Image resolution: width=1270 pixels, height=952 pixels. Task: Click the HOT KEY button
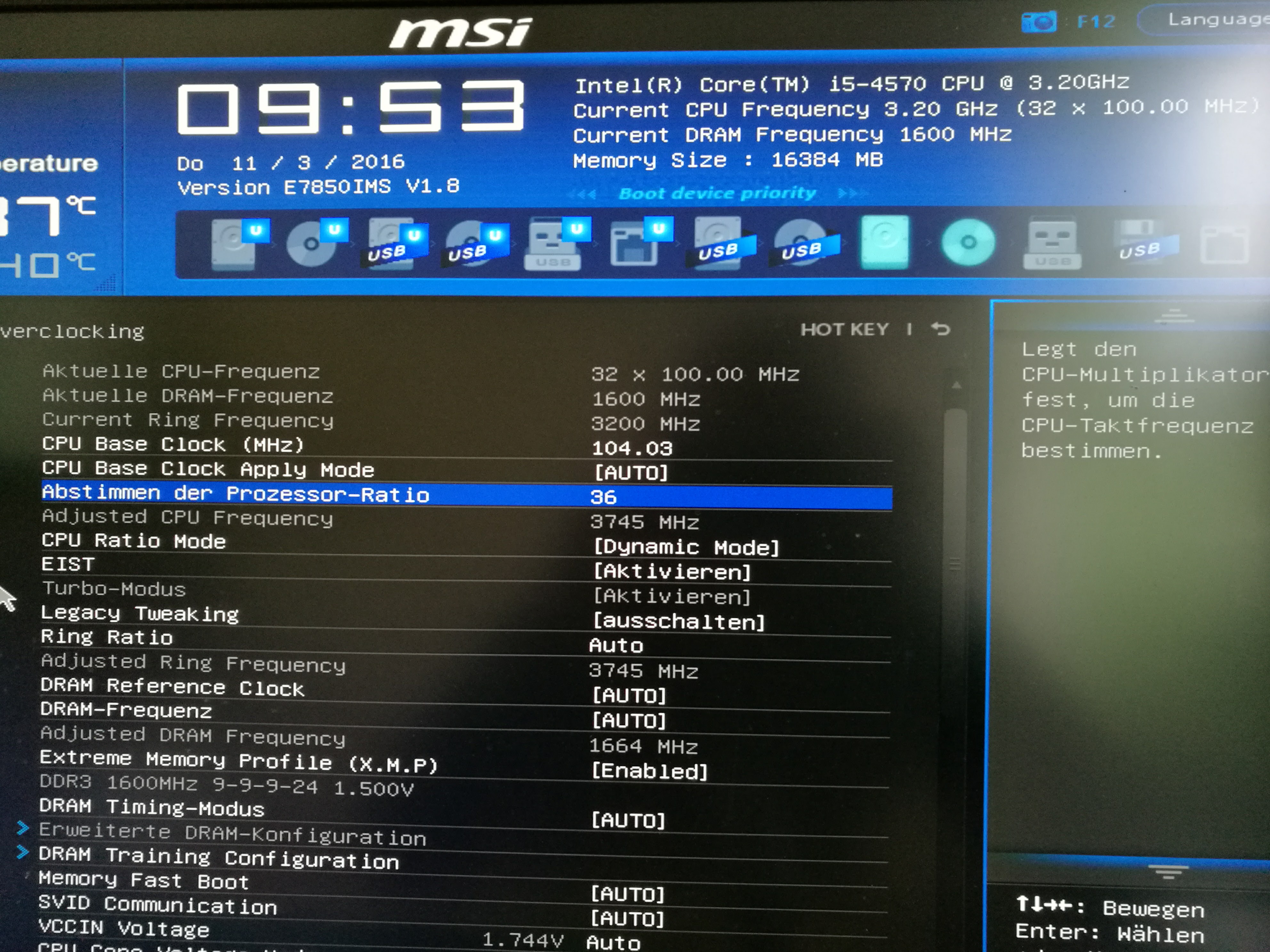844,329
